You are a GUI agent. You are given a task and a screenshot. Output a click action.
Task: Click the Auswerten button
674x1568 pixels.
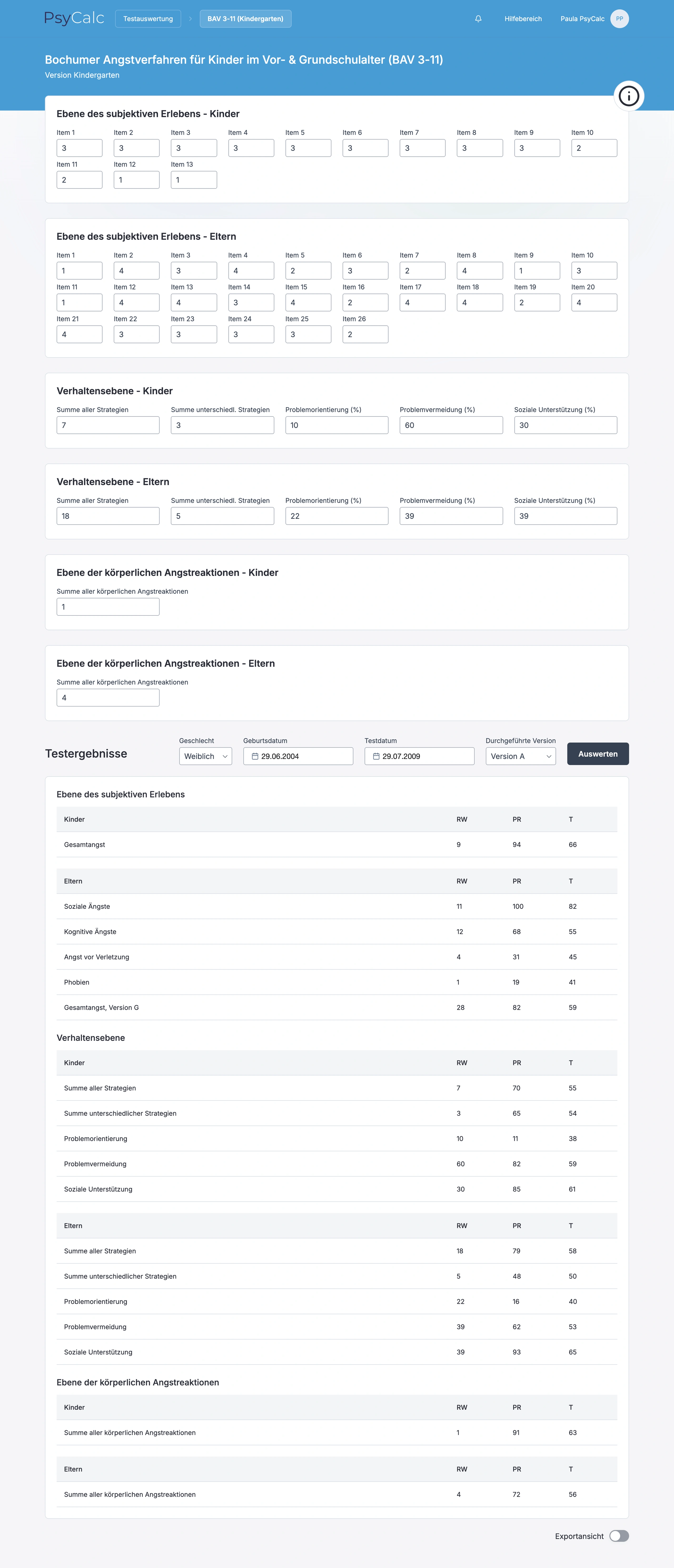(598, 753)
